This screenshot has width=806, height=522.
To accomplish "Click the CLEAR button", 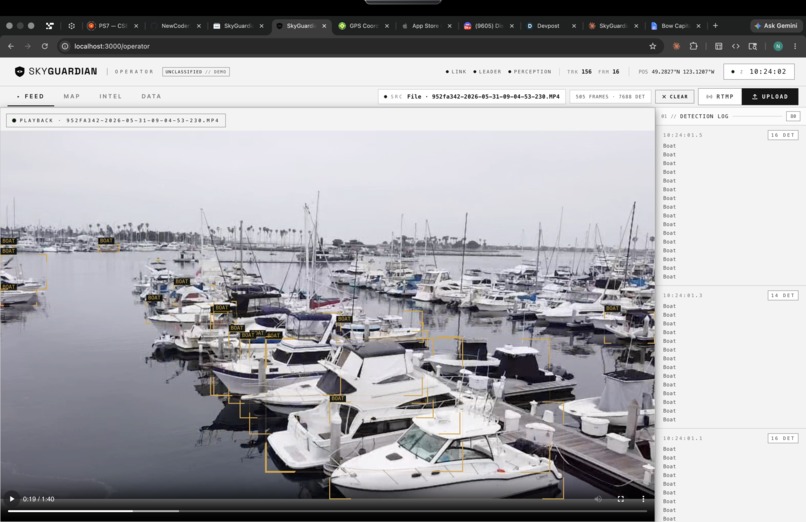I will pos(674,97).
